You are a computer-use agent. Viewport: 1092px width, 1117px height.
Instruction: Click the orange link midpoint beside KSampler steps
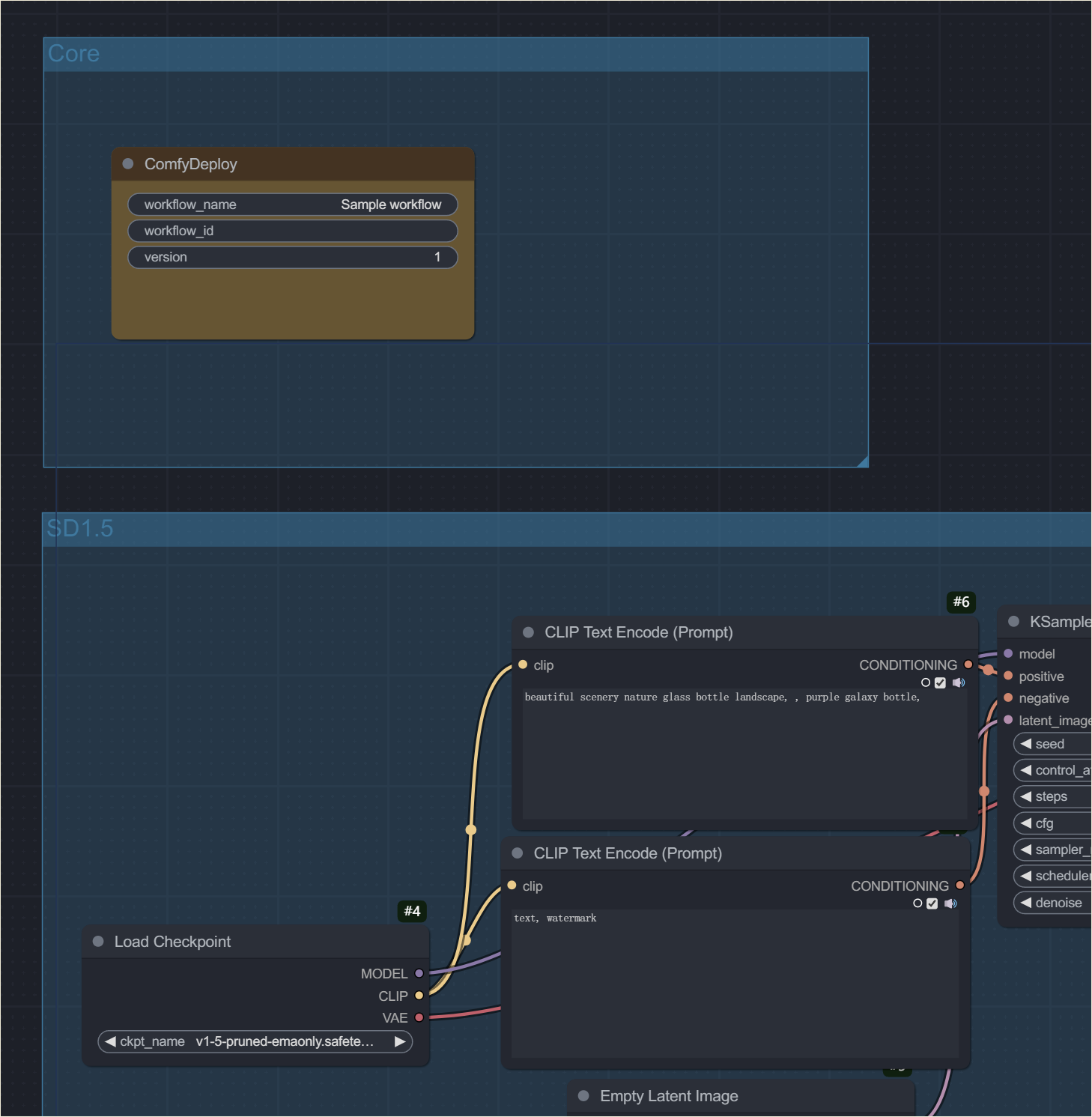point(984,791)
